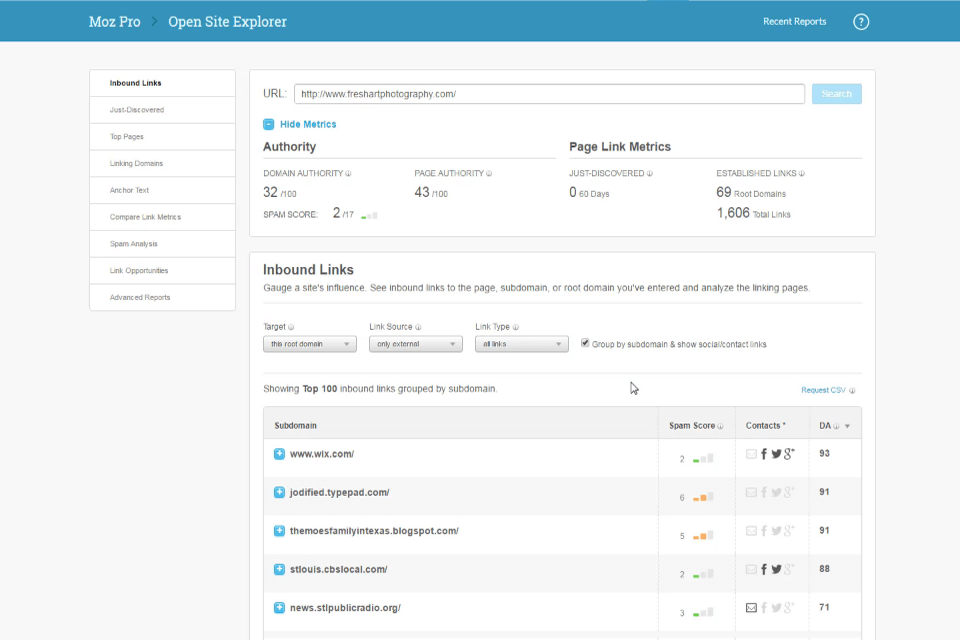Click the Search button
This screenshot has width=960, height=640.
click(836, 94)
